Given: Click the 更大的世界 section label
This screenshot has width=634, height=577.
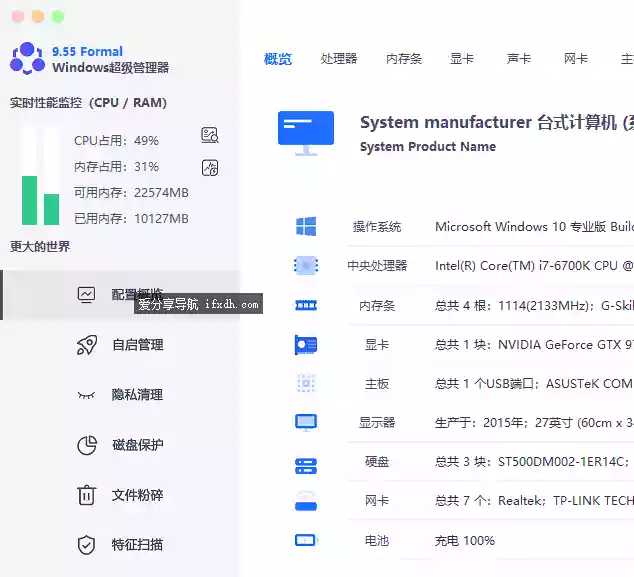Looking at the screenshot, I should (x=40, y=246).
